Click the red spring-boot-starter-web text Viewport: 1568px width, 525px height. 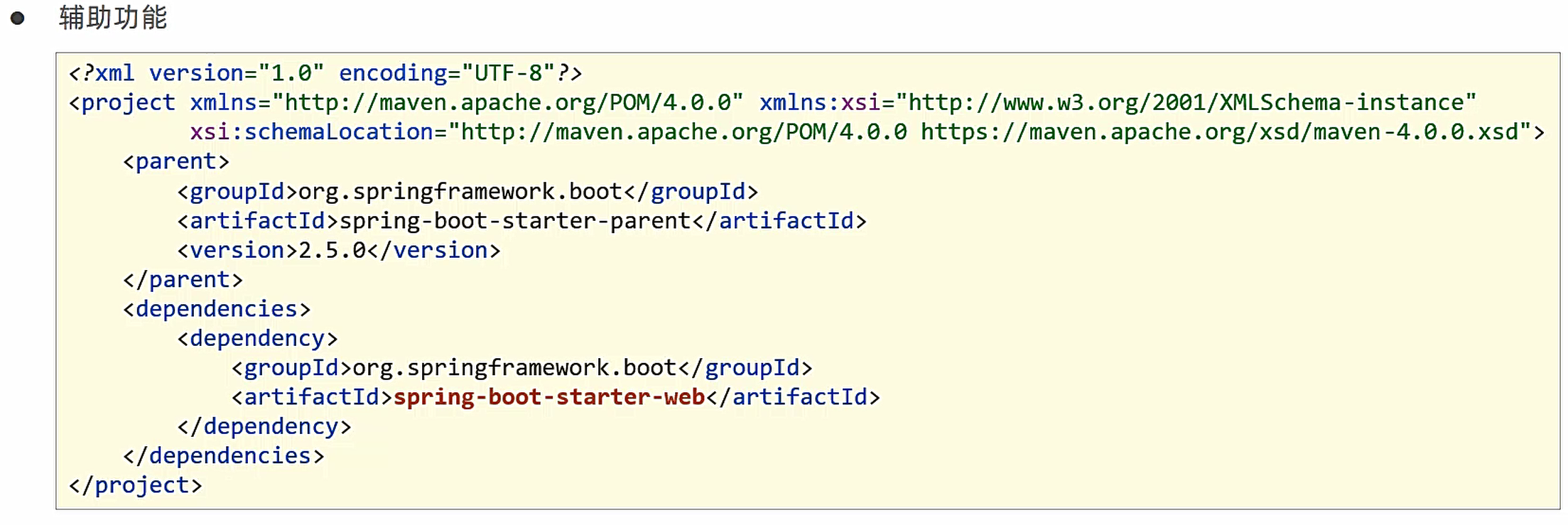point(549,397)
